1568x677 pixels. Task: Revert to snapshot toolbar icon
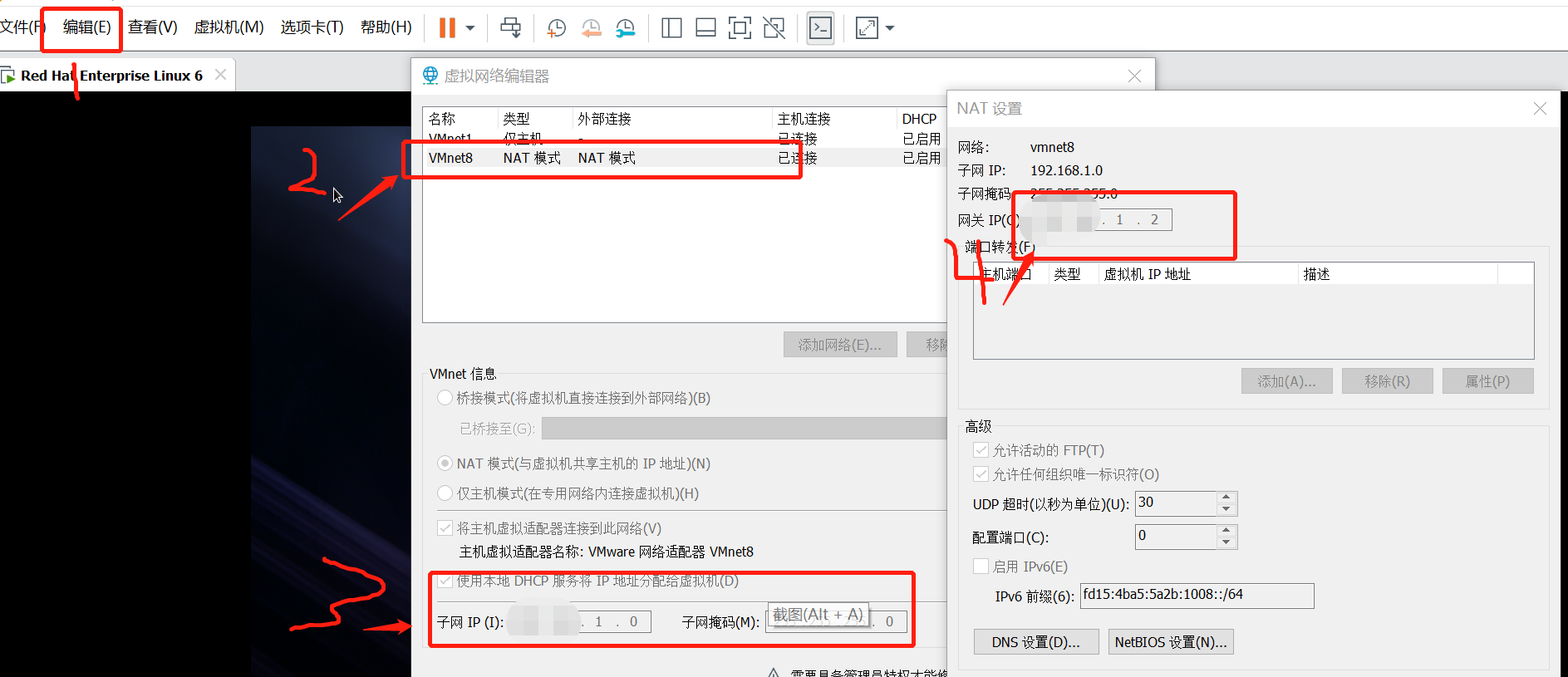tap(591, 27)
